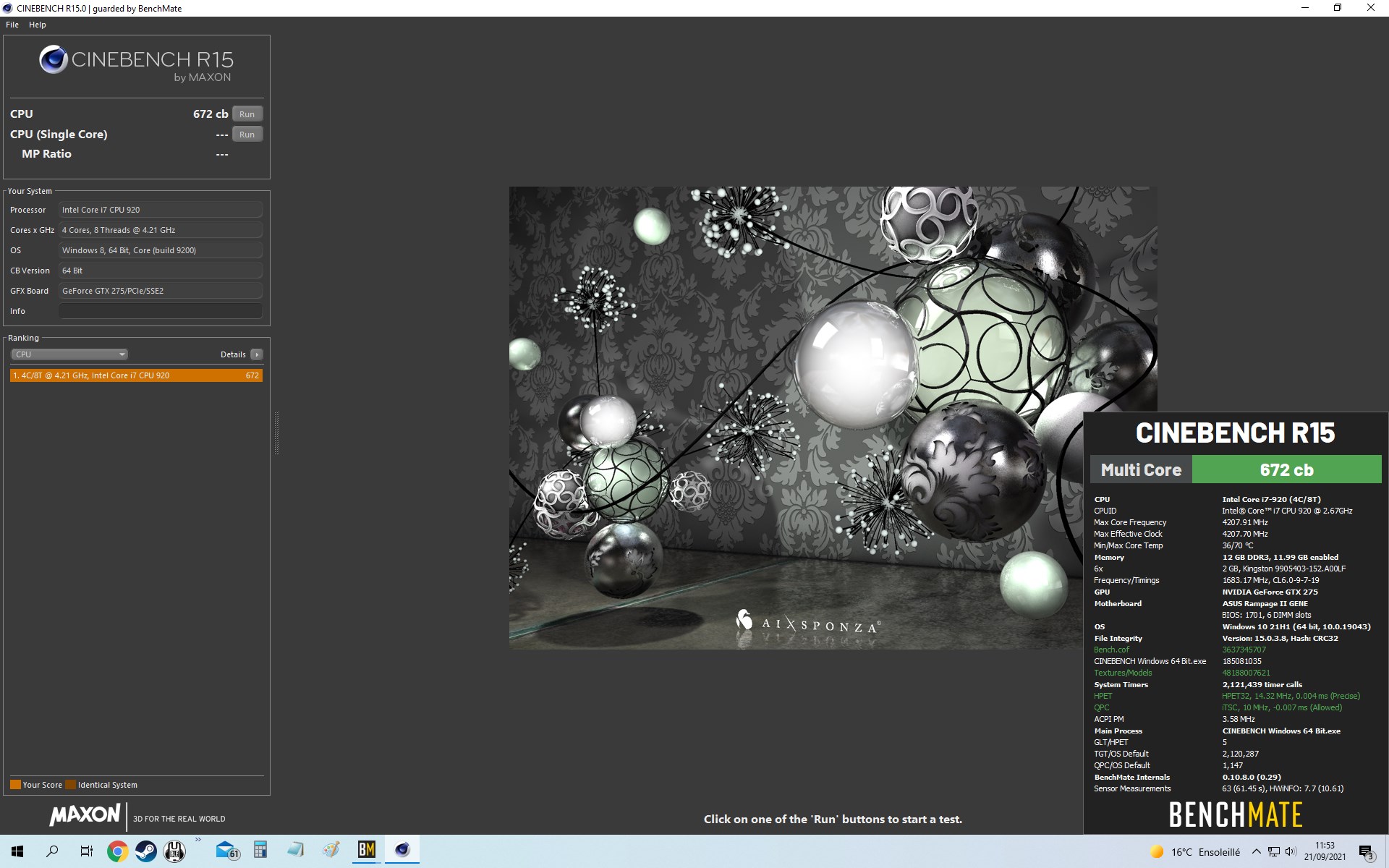Click the BENCHMATE logo at overlay bottom
The height and width of the screenshot is (868, 1389).
click(x=1236, y=814)
